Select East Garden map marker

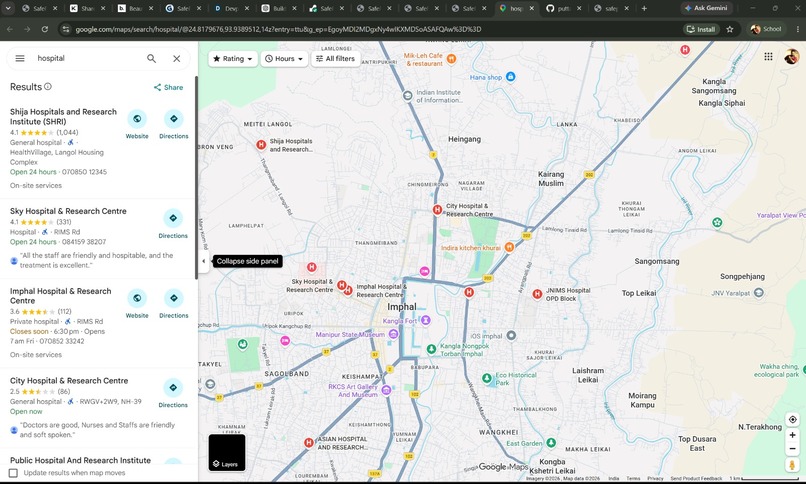(551, 442)
